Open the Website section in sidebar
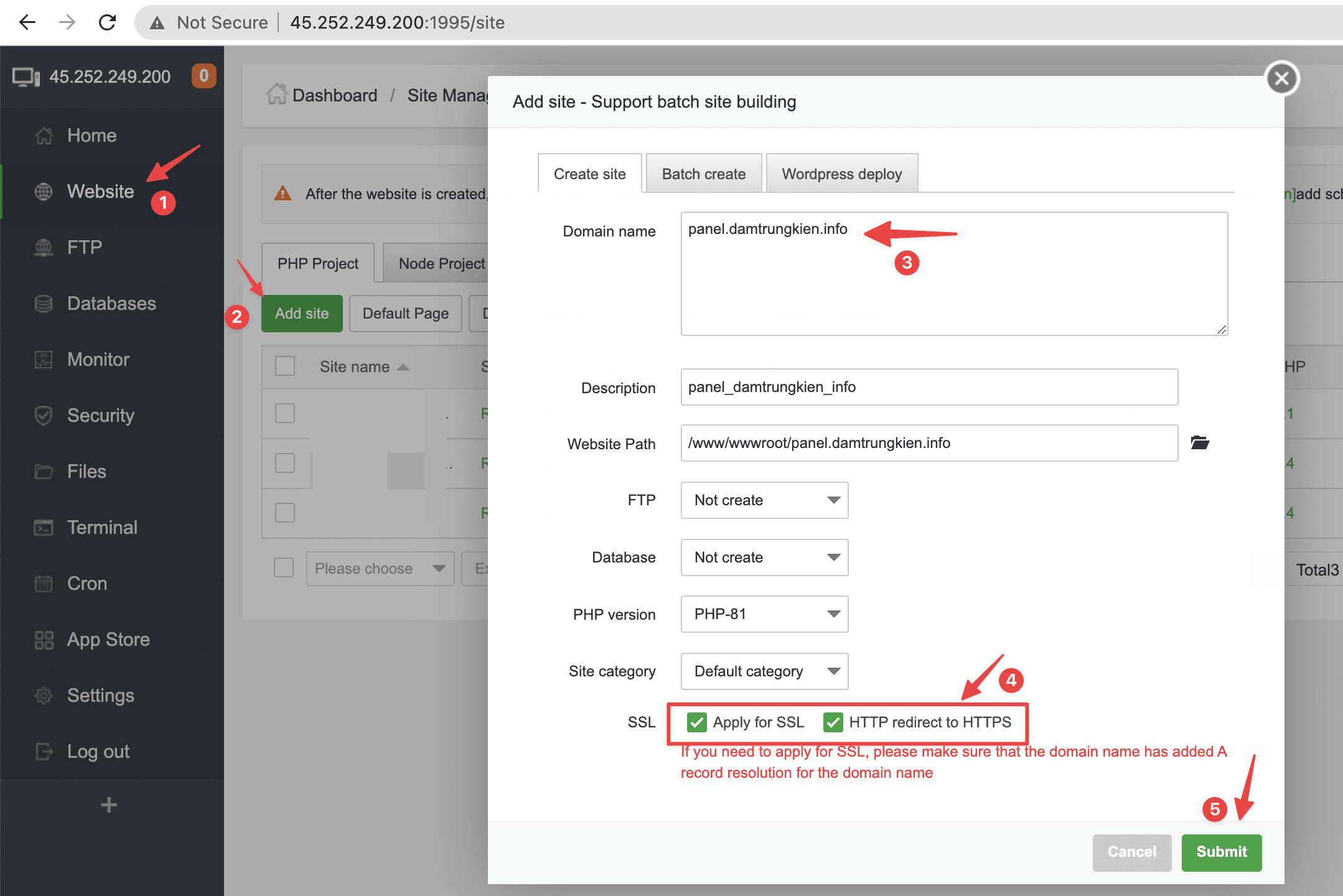This screenshot has width=1343, height=896. tap(100, 191)
